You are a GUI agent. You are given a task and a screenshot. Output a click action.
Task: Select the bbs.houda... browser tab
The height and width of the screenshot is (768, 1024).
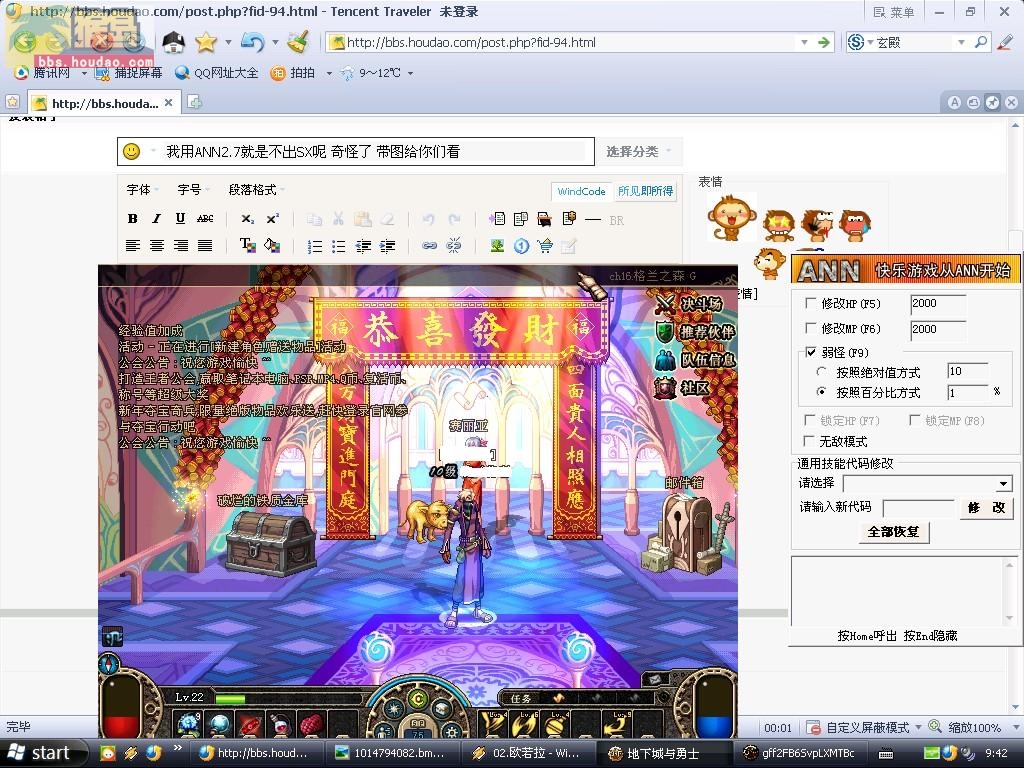pyautogui.click(x=104, y=103)
